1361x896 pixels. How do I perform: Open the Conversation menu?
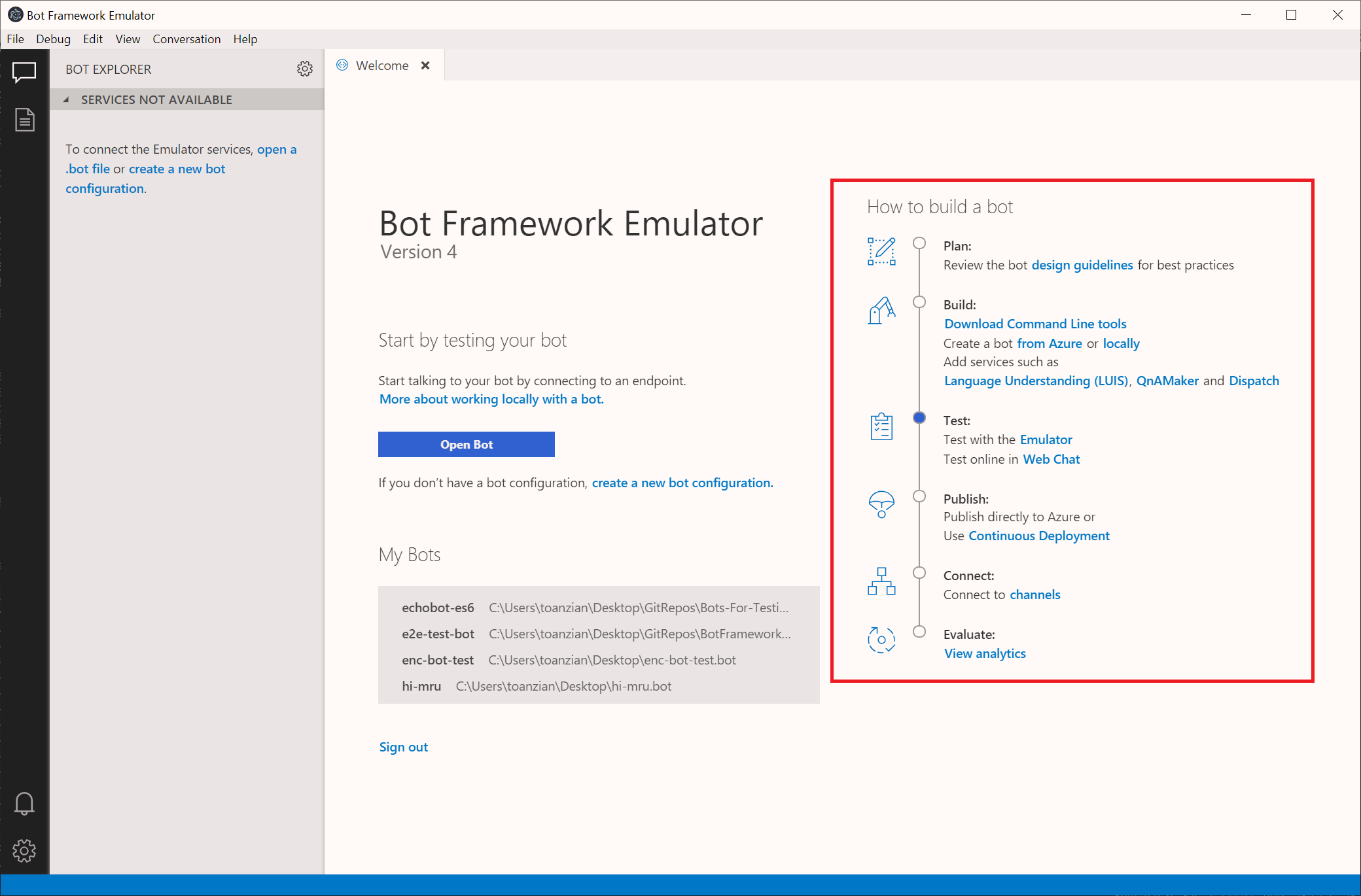click(x=186, y=39)
